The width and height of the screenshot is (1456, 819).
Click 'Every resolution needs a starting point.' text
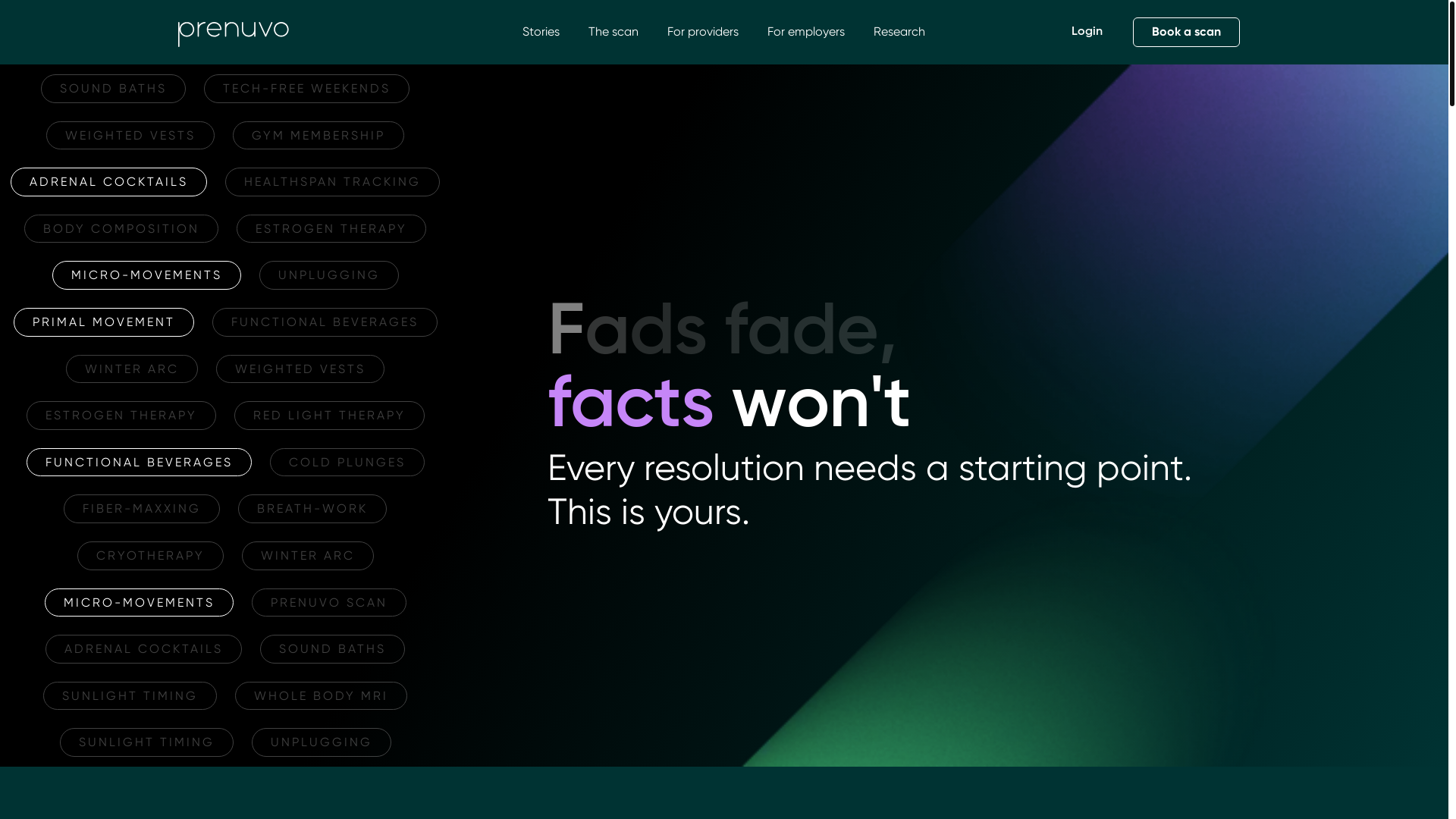tap(870, 468)
